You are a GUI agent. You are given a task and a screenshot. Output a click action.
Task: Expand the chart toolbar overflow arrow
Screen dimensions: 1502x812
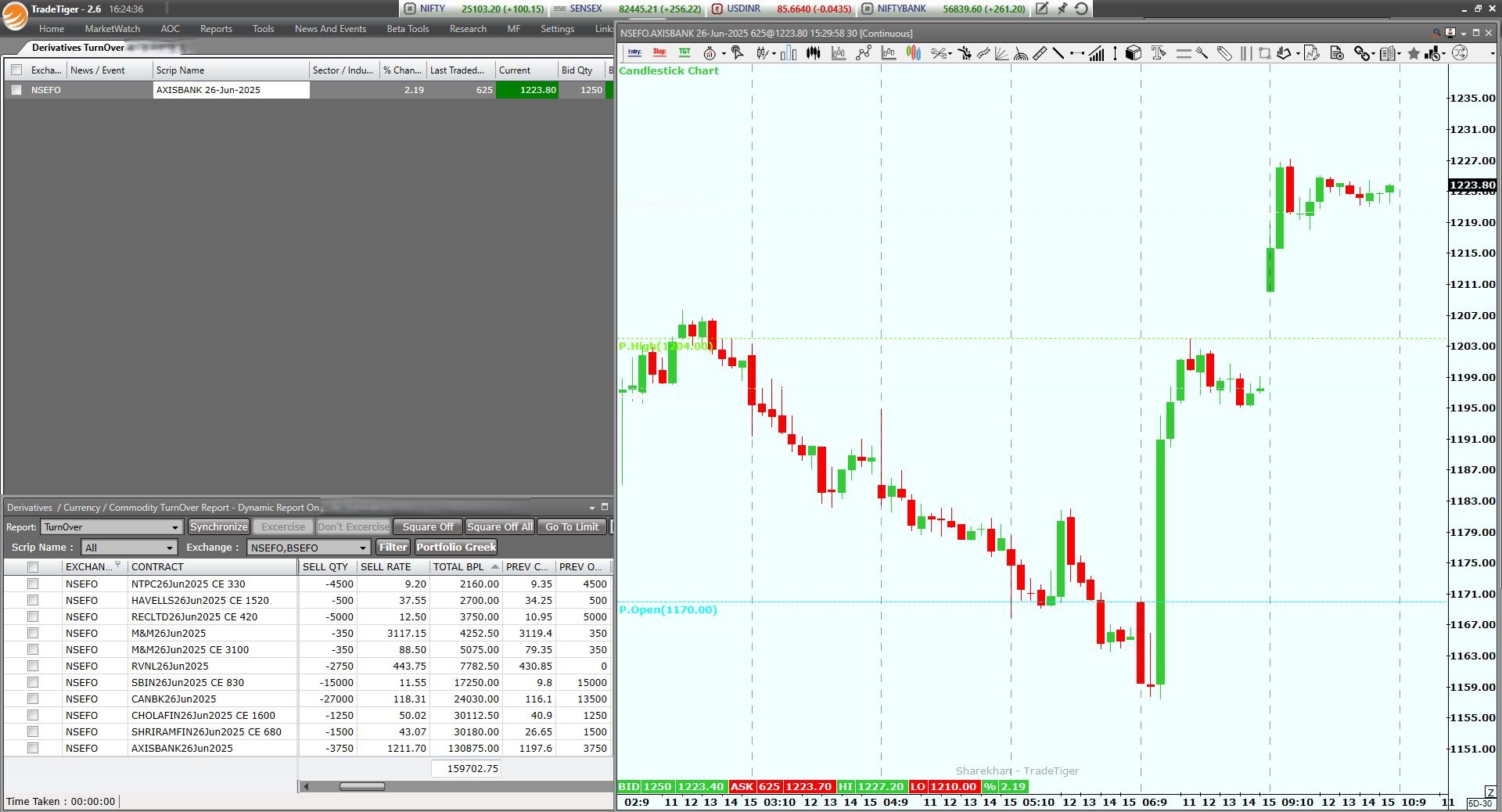(x=1493, y=54)
